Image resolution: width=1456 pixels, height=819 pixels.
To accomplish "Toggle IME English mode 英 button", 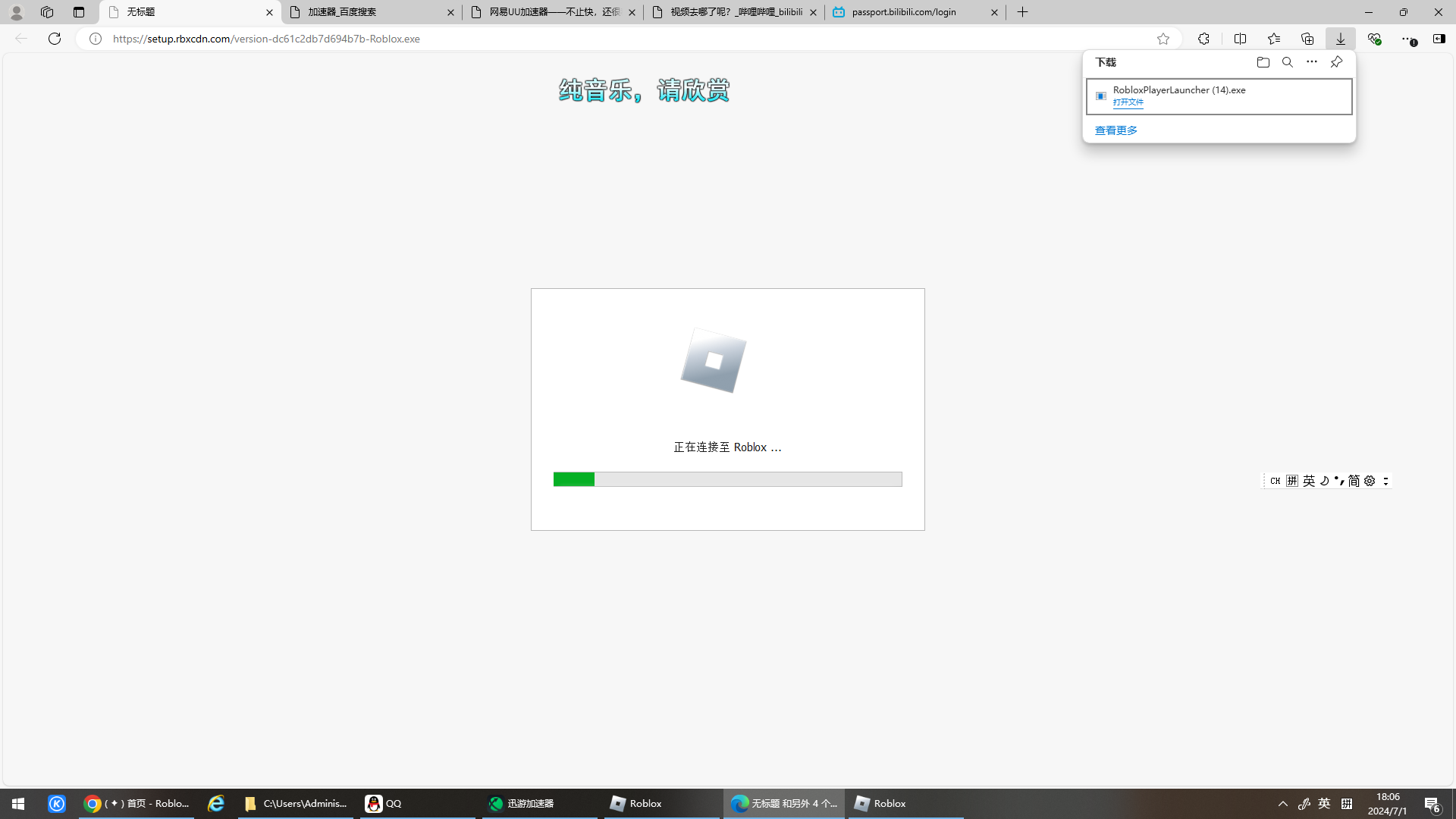I will point(1309,481).
